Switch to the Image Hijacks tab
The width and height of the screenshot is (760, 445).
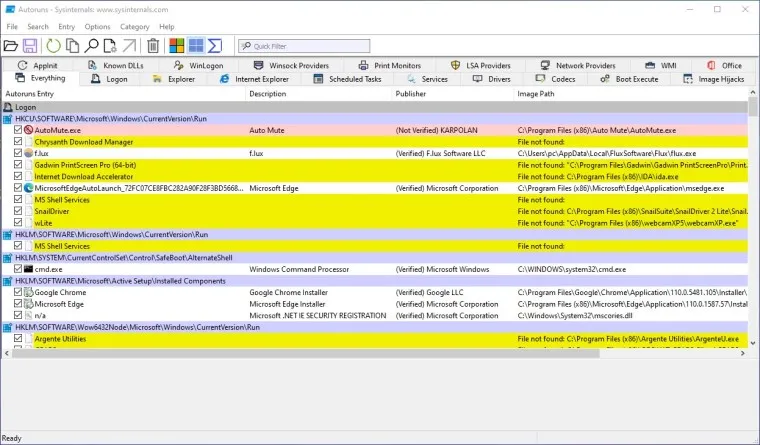pyautogui.click(x=713, y=79)
